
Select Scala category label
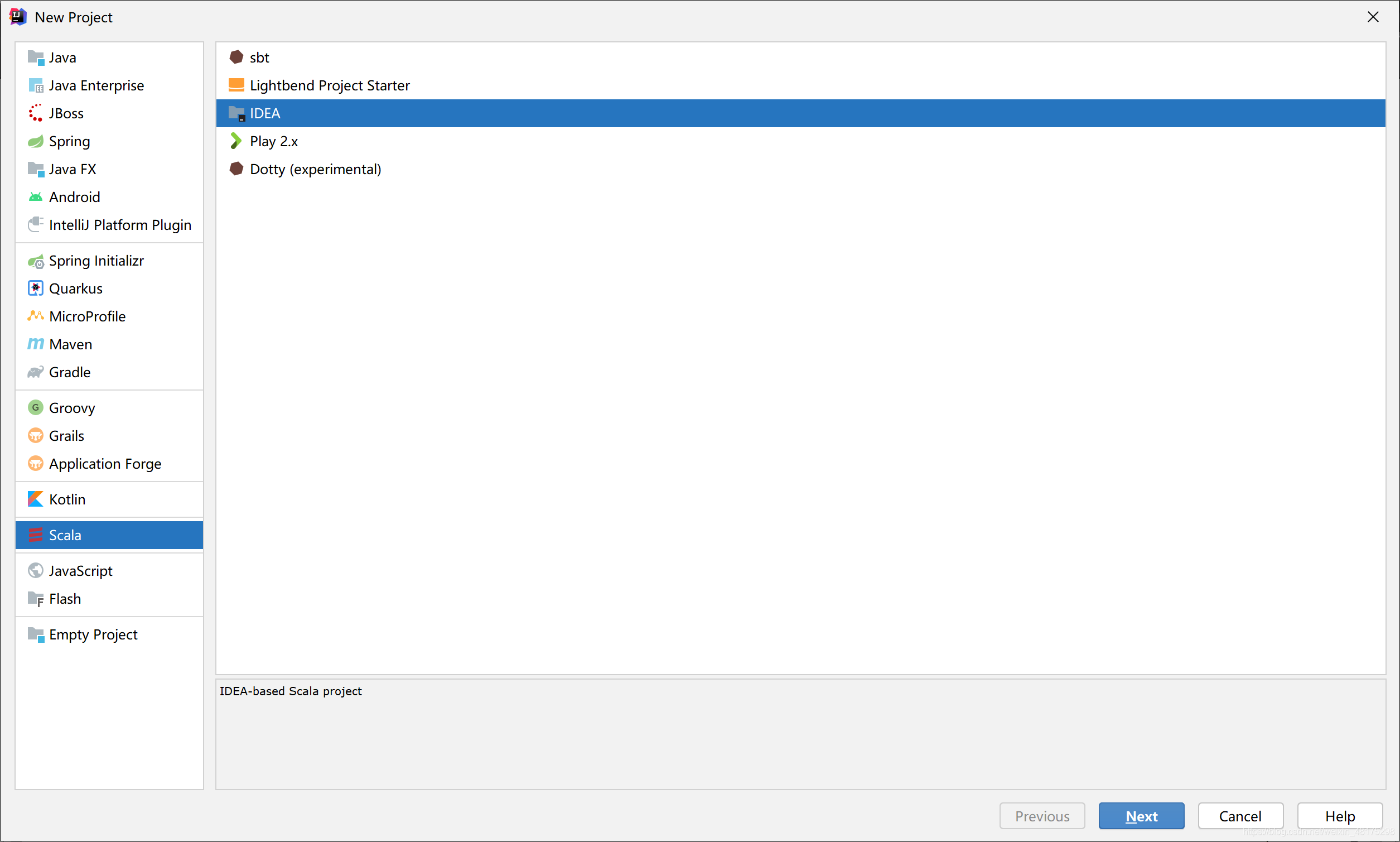pos(65,535)
